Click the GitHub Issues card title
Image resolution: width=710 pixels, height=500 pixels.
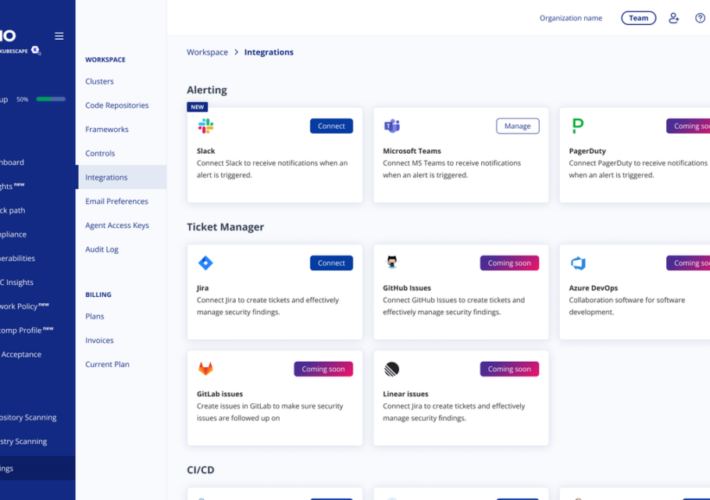click(407, 288)
